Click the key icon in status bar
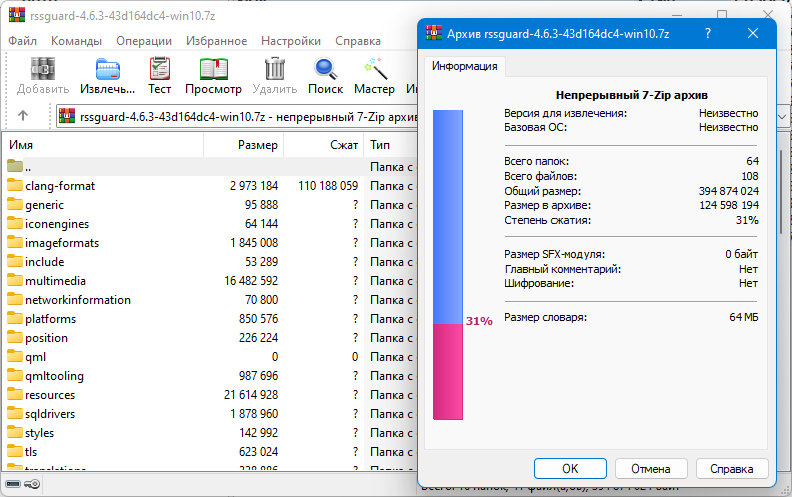Viewport: 792px width, 497px height. [32, 484]
